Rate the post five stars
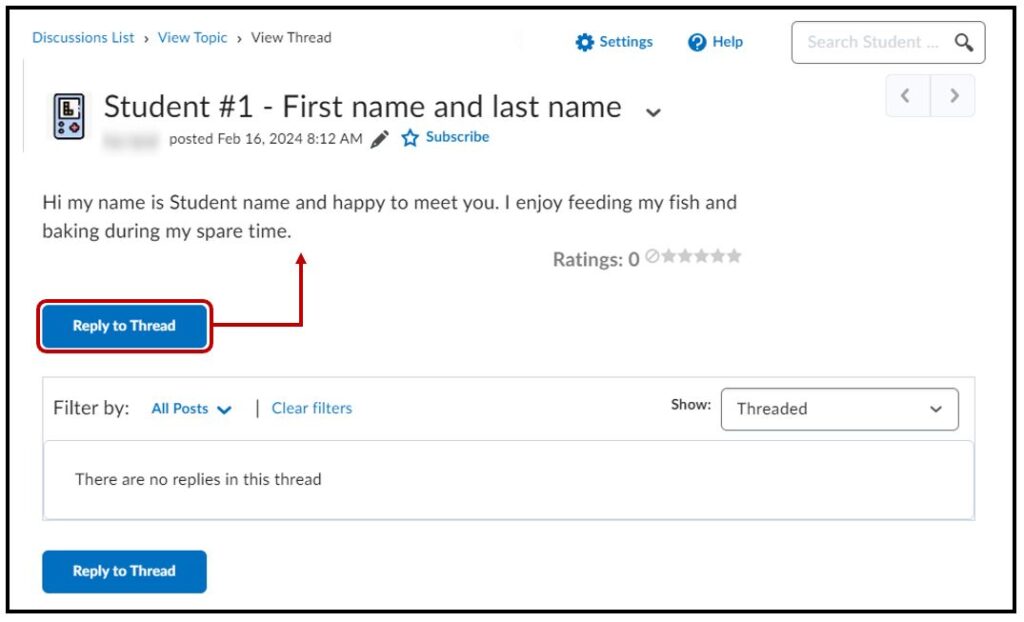1024x622 pixels. point(735,256)
